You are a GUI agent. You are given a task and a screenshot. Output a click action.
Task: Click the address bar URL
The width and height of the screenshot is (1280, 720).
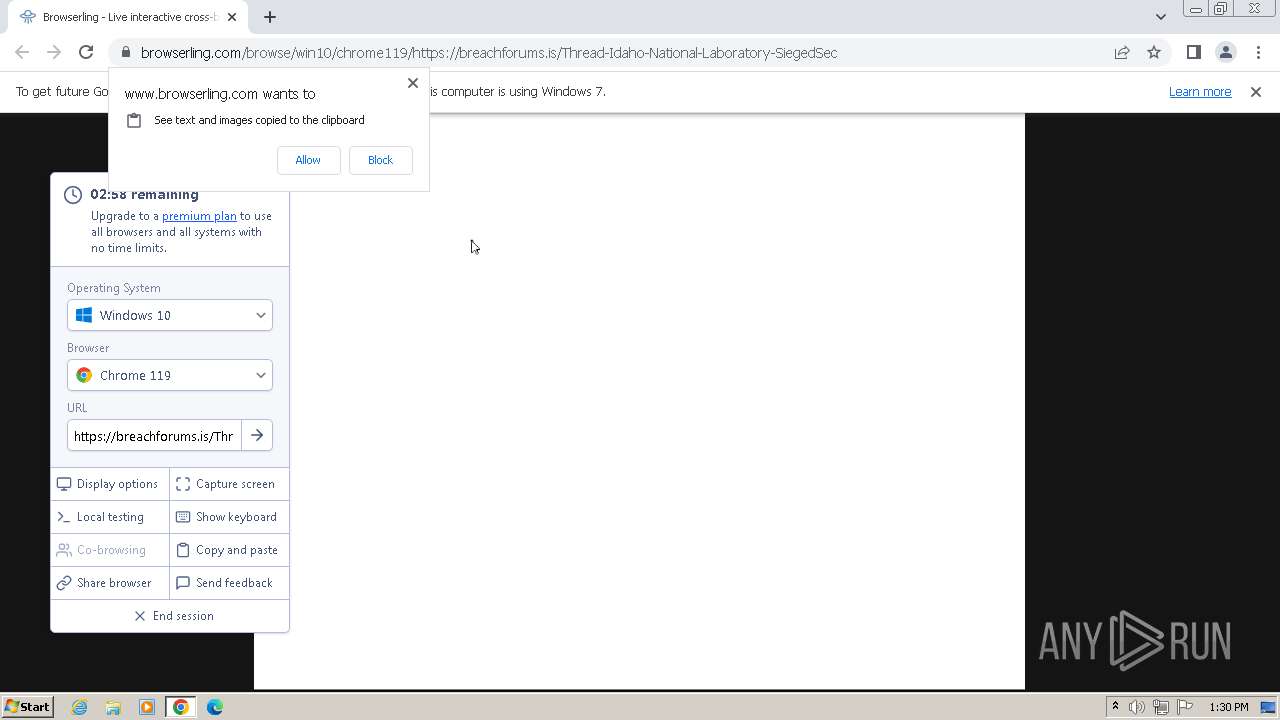489,53
